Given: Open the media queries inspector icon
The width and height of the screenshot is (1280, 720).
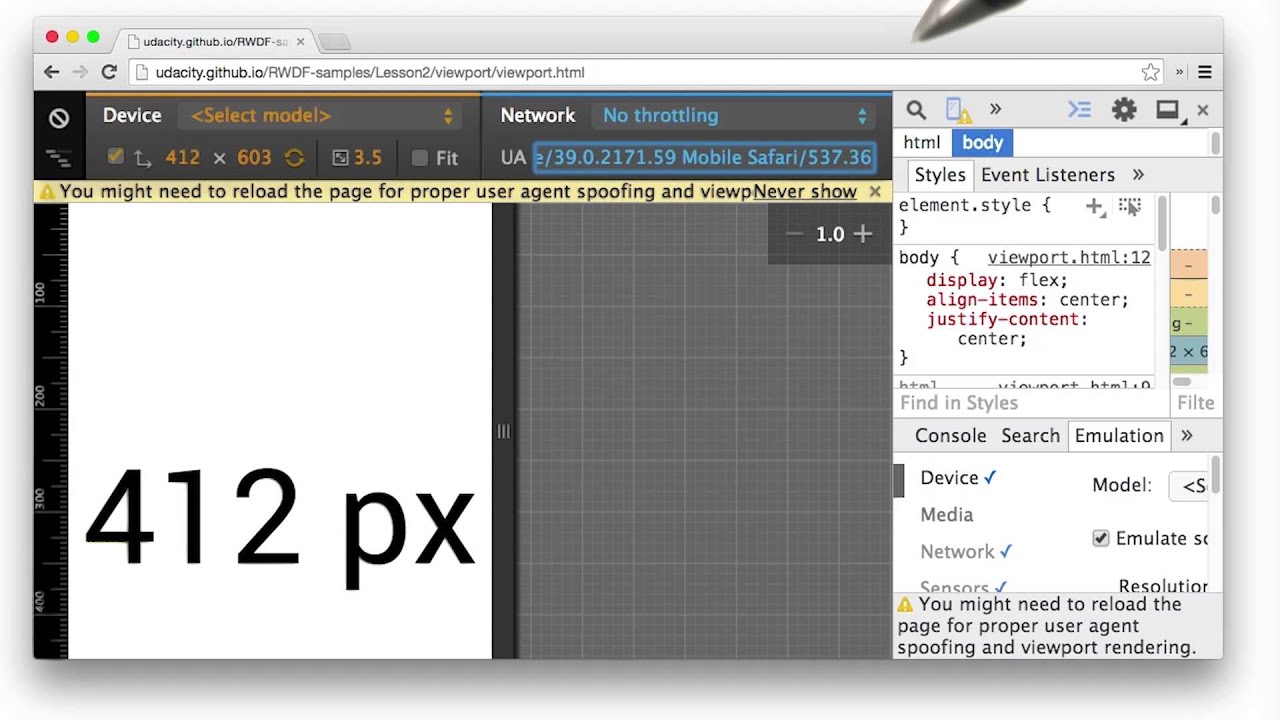Looking at the screenshot, I should pos(59,158).
